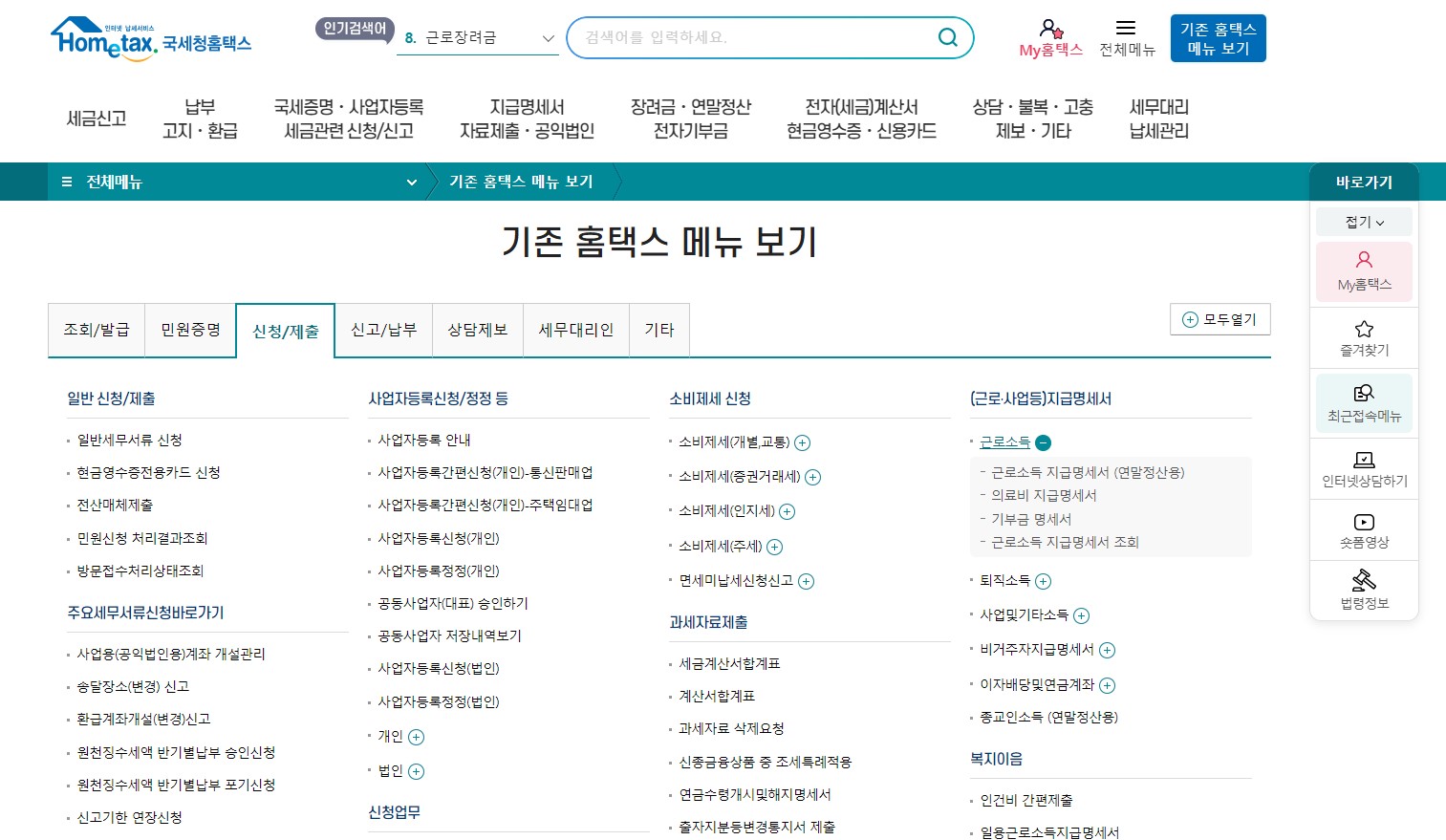Expand 개인 under 신청업무 section
This screenshot has height=840, width=1446.
[x=416, y=737]
